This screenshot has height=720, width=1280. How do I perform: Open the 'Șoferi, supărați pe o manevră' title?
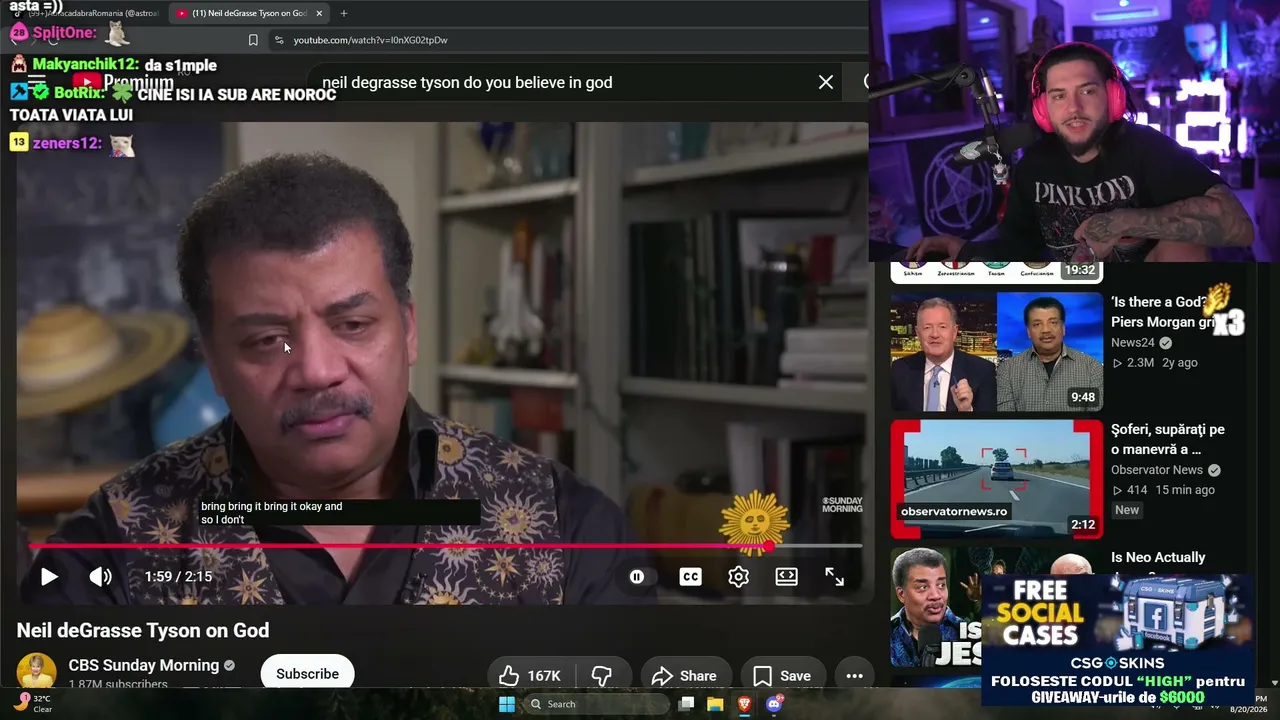tap(1167, 439)
